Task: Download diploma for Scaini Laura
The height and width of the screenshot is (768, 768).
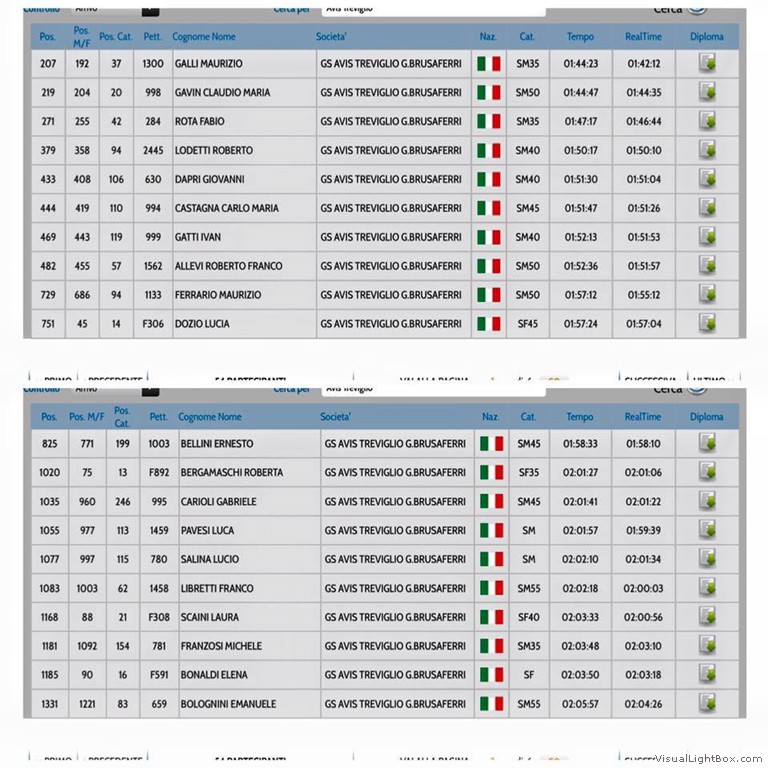Action: (x=707, y=617)
